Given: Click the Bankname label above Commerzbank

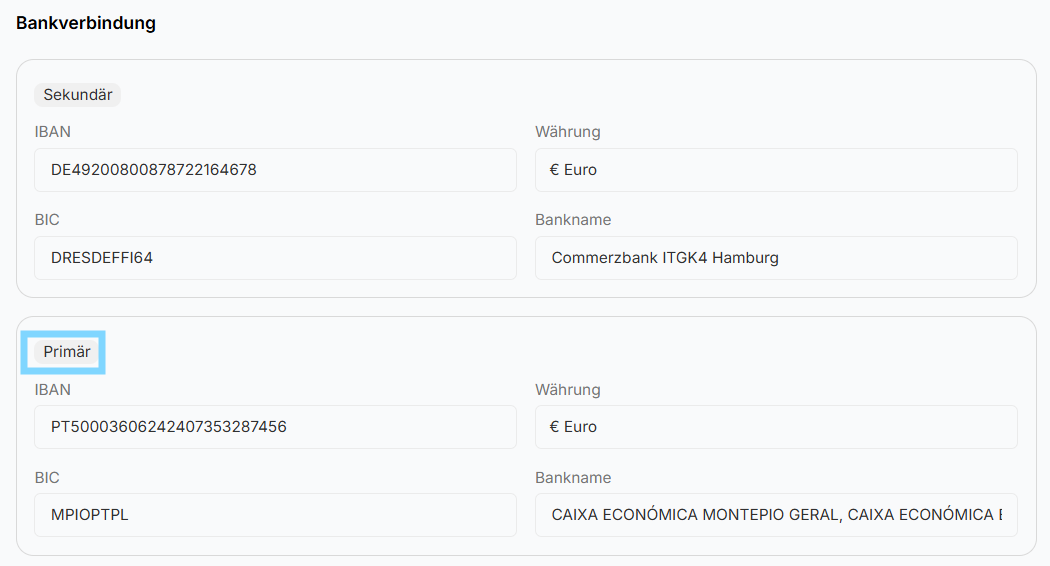Looking at the screenshot, I should point(573,220).
